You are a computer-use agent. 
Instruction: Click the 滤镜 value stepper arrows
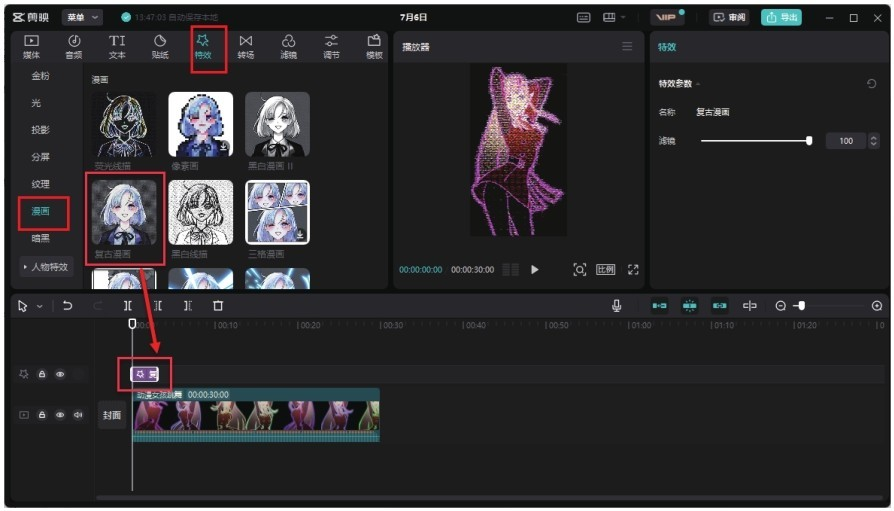[873, 141]
